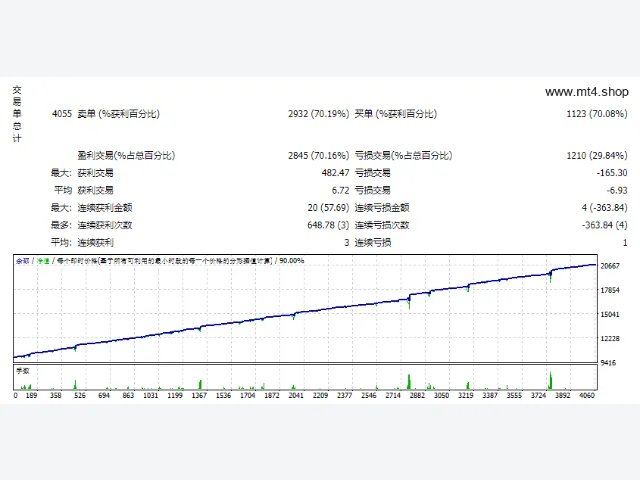640x480 pixels.
Task: Click the 1704 x-axis tick label
Action: (247, 396)
